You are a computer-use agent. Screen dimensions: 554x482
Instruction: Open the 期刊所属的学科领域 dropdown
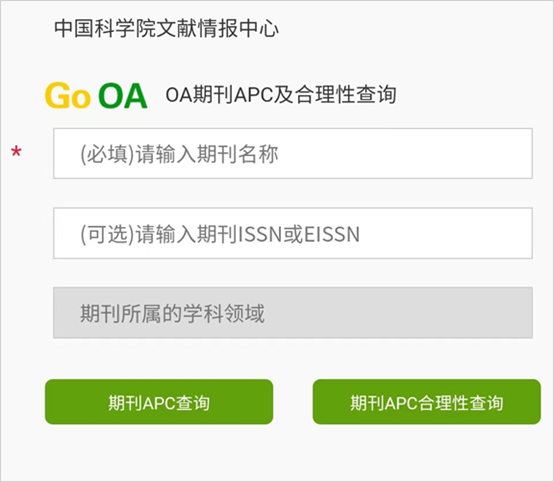(293, 313)
